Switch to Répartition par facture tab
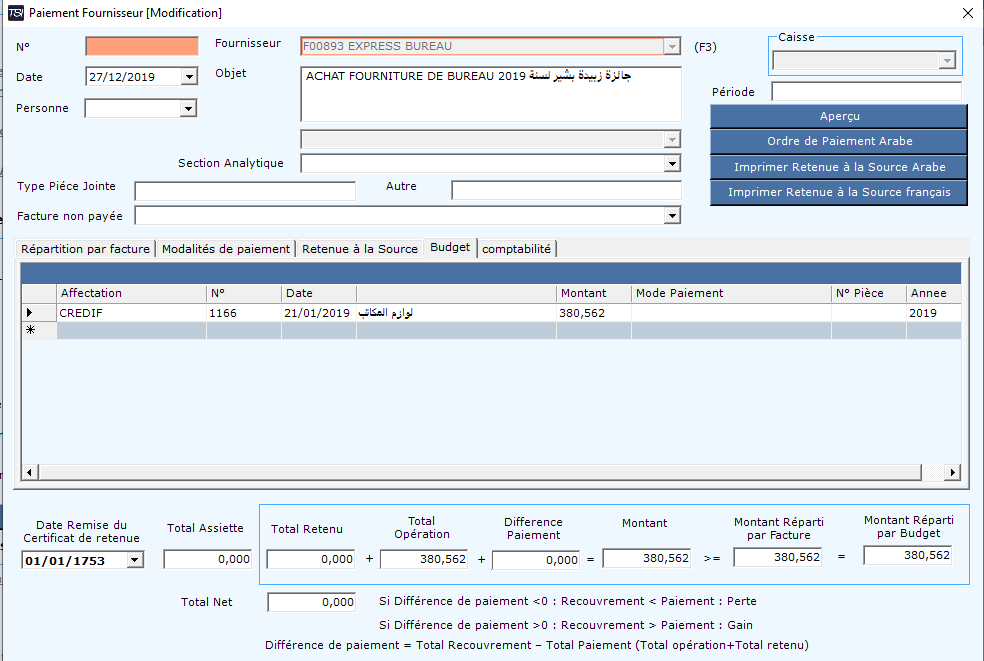The image size is (984, 661). pyautogui.click(x=85, y=249)
